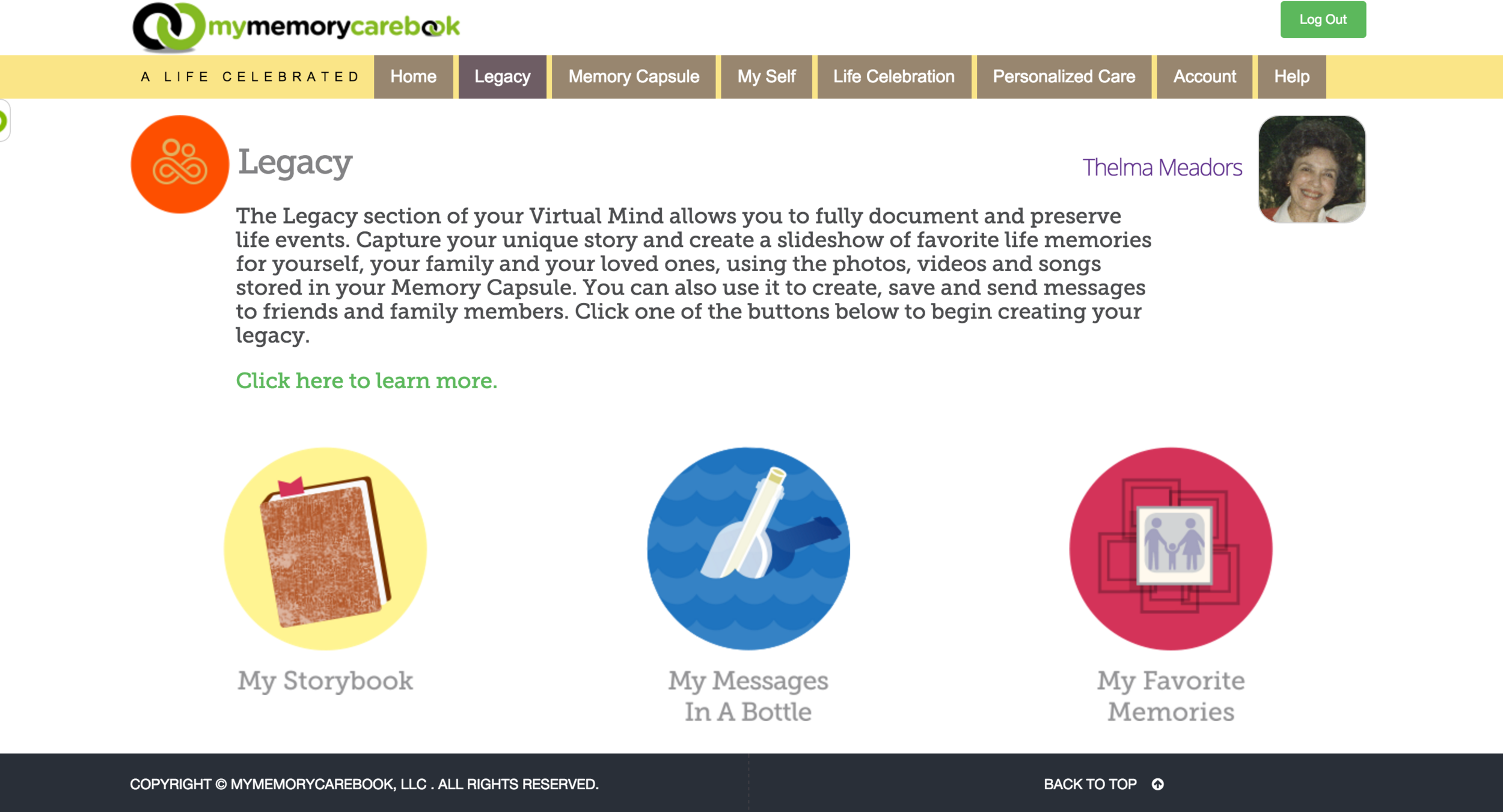Go to the Home tab
This screenshot has width=1503, height=812.
414,77
